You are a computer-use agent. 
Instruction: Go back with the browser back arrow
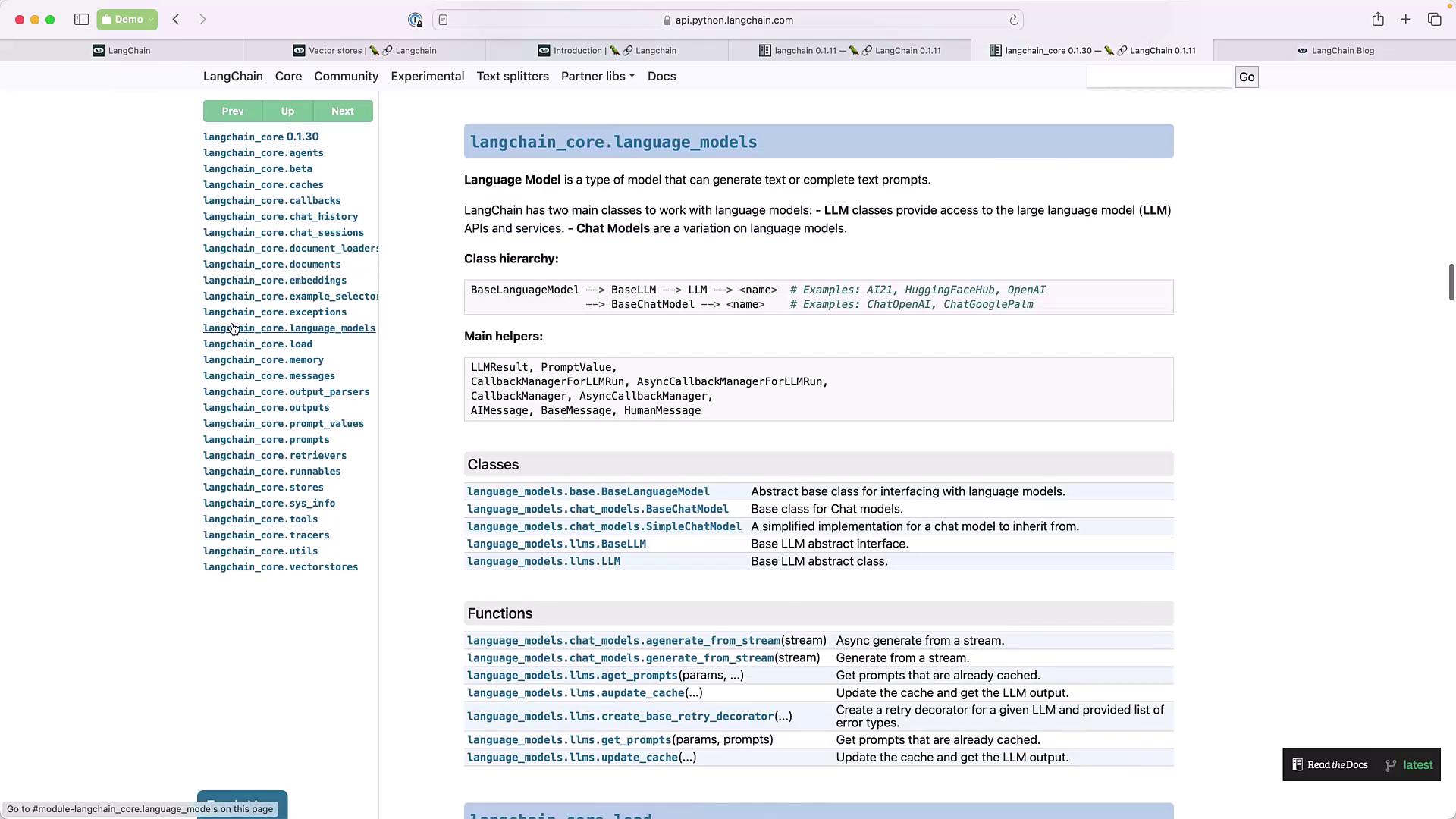[176, 20]
